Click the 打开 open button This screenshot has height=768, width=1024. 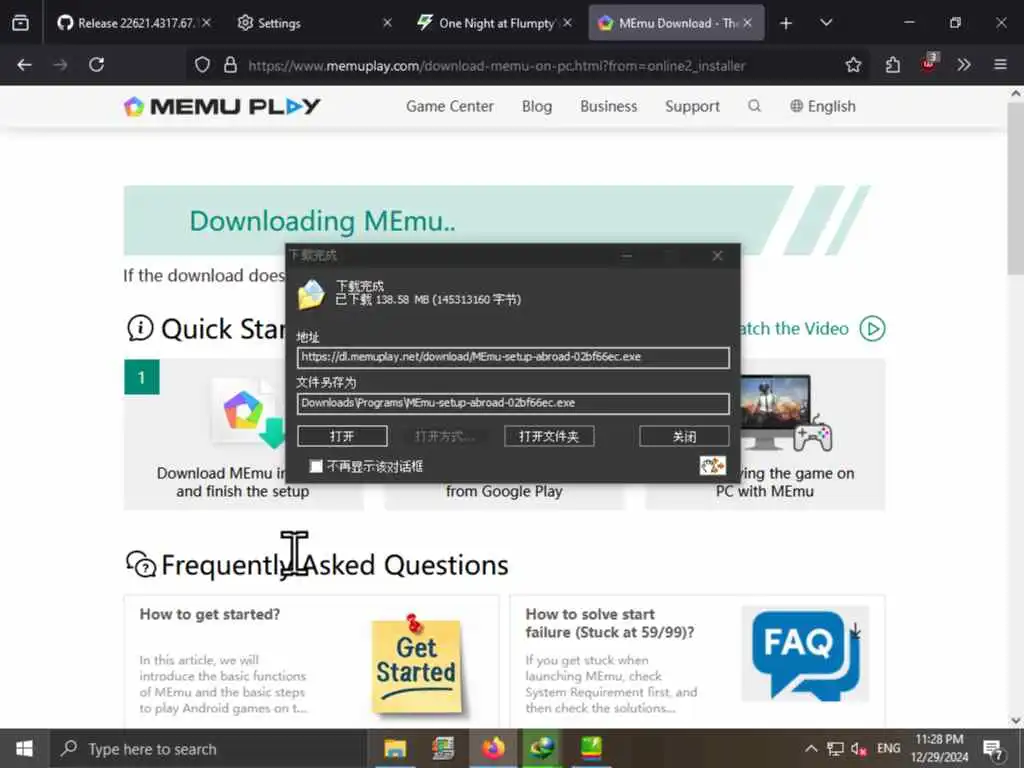(x=342, y=436)
